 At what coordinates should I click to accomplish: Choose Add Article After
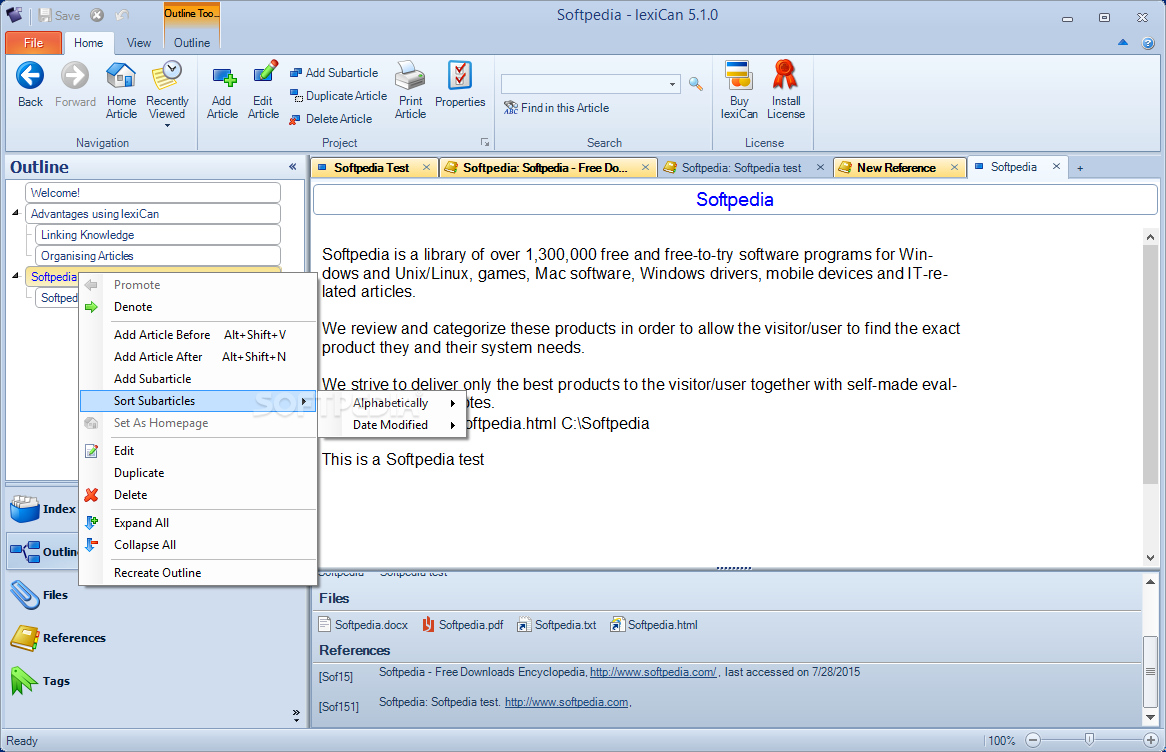(198, 357)
